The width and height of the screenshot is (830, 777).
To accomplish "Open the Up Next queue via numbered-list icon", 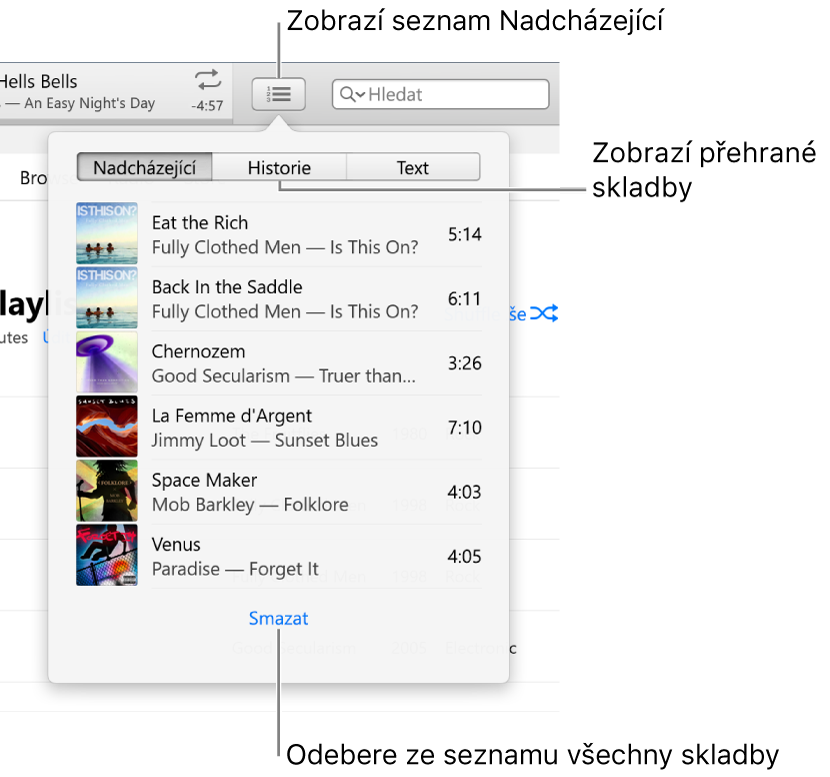I will coord(278,94).
